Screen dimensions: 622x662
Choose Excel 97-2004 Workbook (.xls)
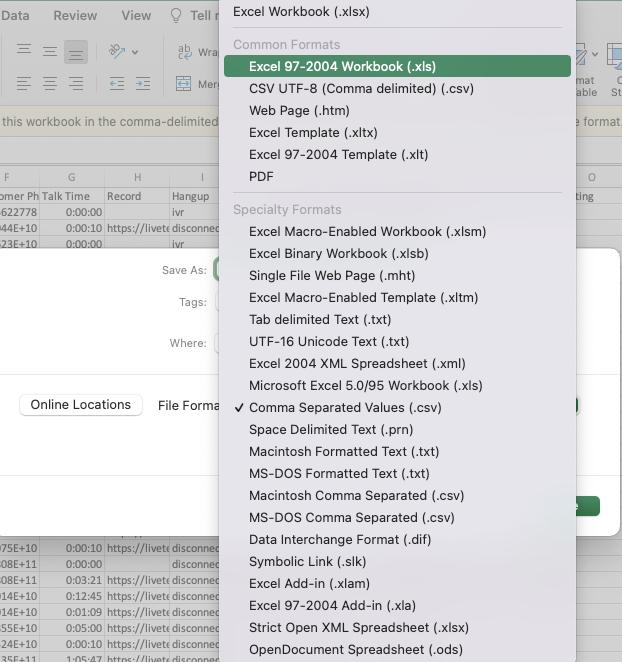[397, 66]
